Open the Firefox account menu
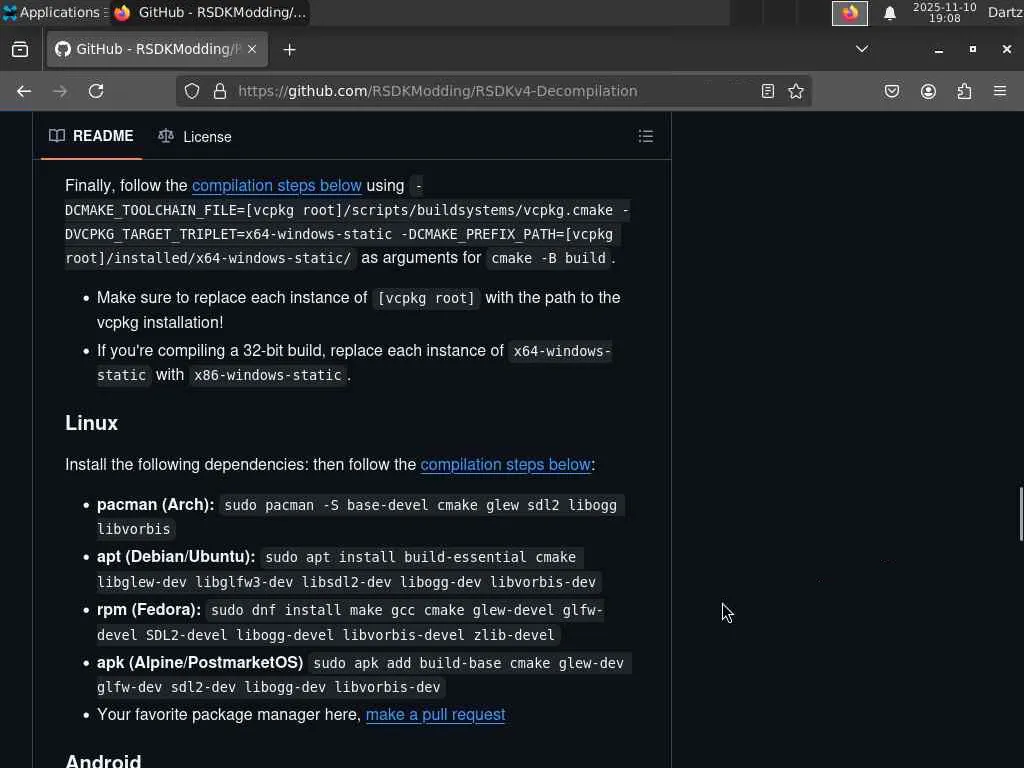The image size is (1024, 768). click(928, 91)
